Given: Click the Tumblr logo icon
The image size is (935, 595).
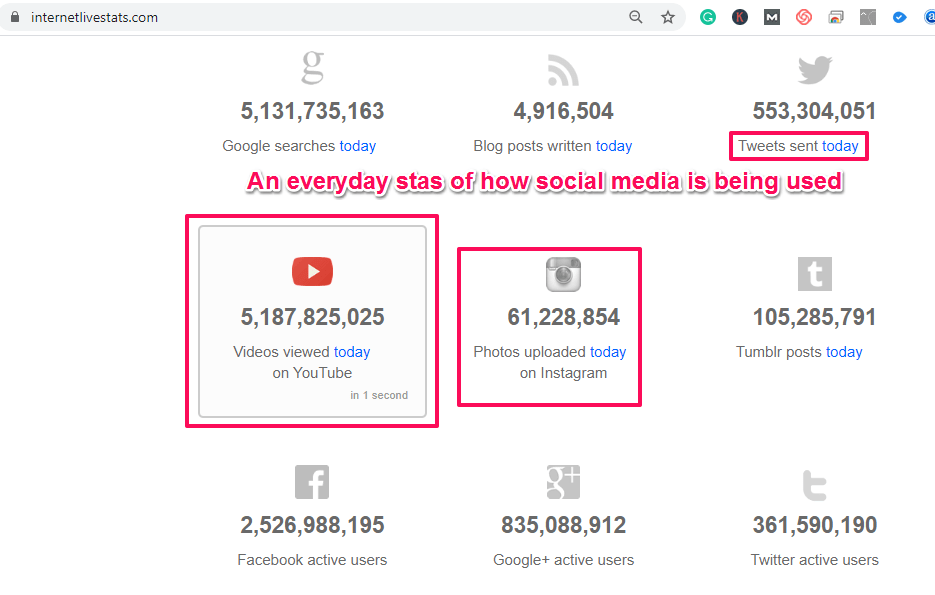Looking at the screenshot, I should pos(814,274).
